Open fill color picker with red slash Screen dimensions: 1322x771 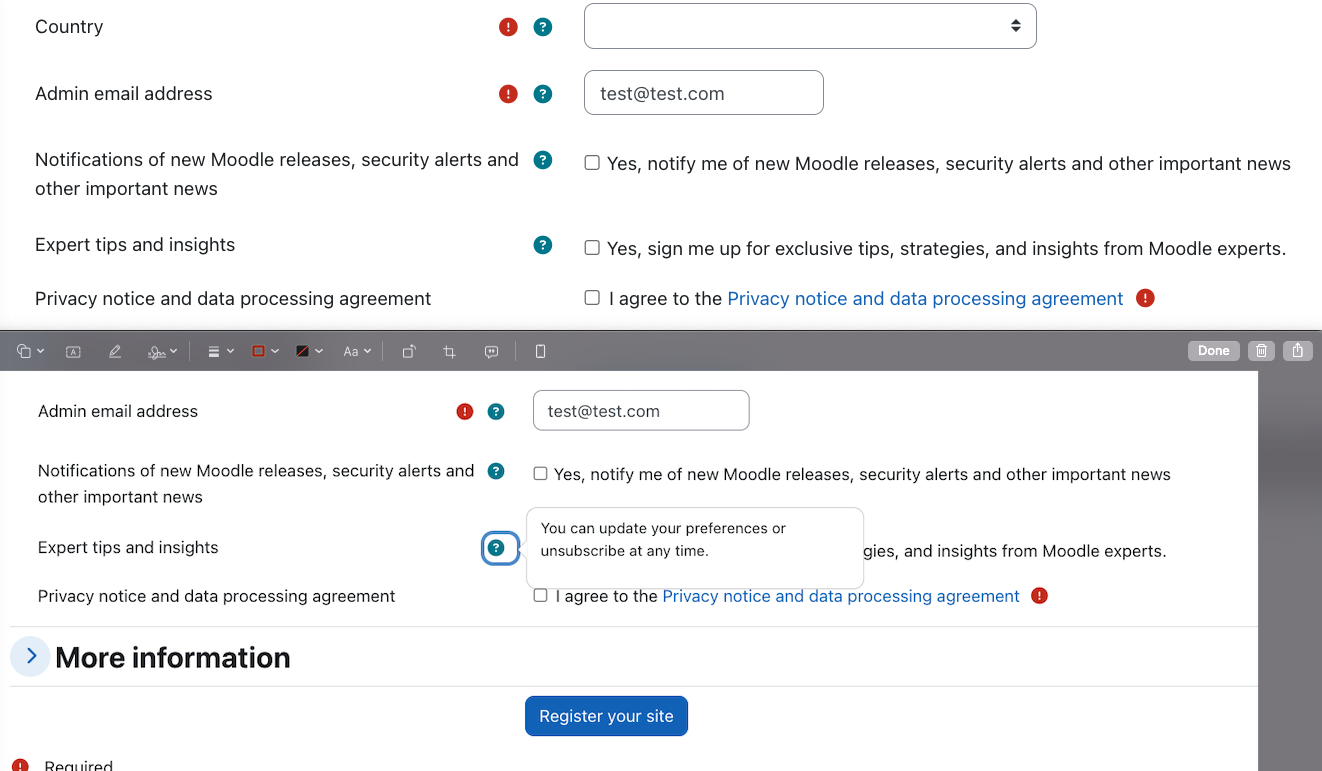pos(309,351)
